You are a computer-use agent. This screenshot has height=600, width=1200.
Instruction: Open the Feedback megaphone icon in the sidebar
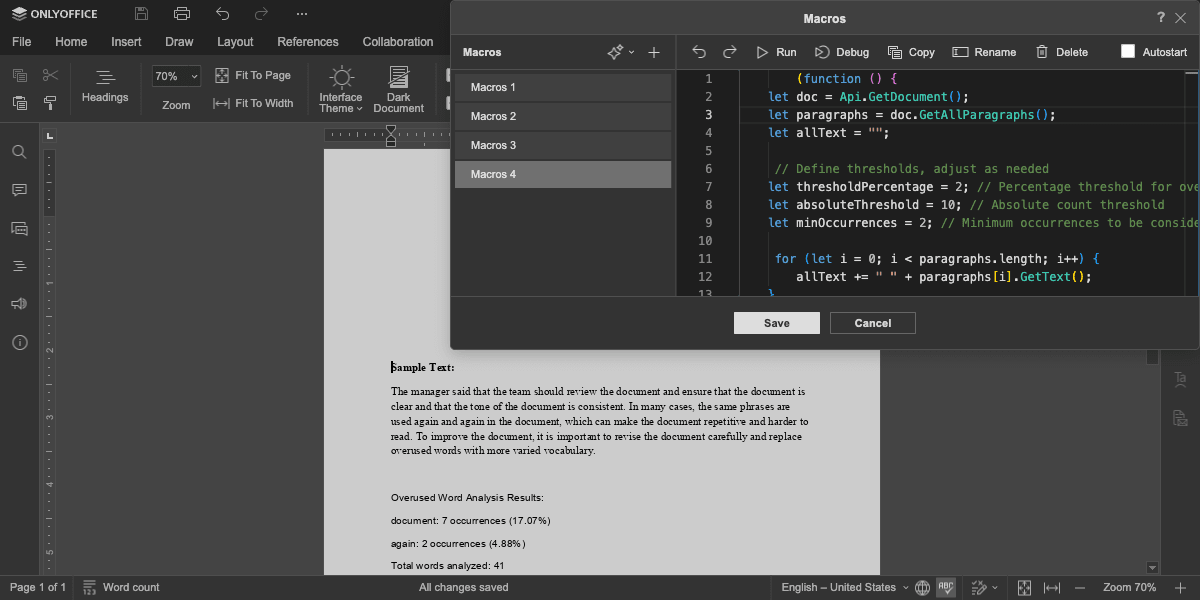pos(19,304)
